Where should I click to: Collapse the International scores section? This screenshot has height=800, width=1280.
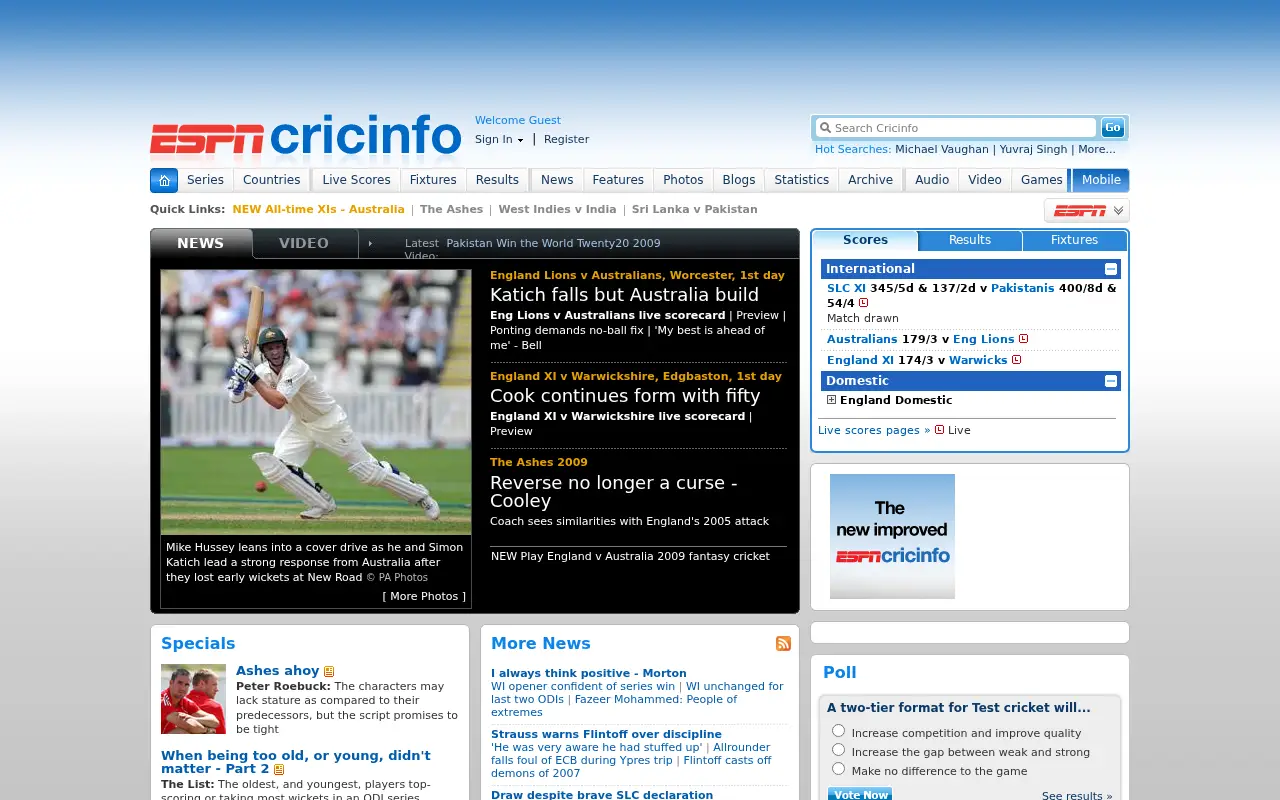[1110, 269]
